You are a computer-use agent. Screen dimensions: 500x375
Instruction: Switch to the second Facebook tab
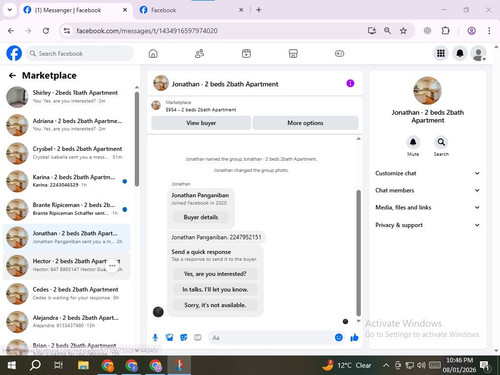(x=192, y=10)
